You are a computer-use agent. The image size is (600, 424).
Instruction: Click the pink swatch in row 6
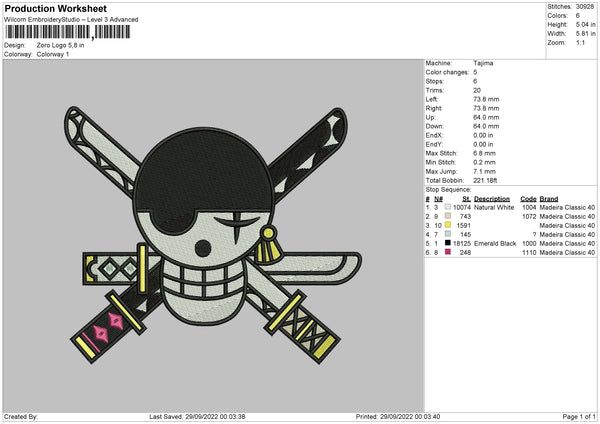448,252
